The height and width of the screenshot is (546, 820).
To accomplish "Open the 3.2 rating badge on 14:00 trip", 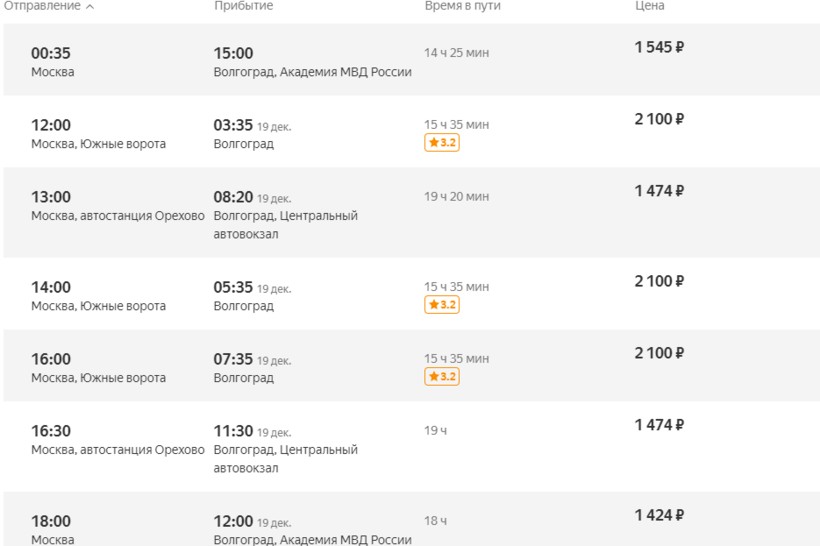I will (442, 304).
